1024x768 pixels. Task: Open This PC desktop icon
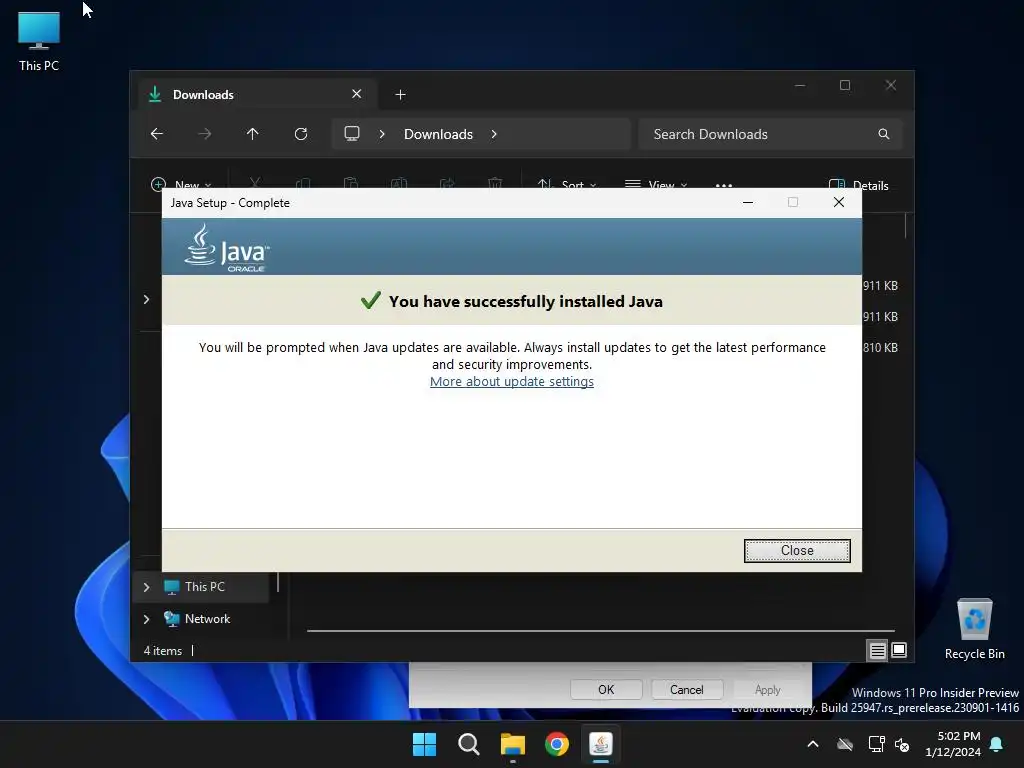point(39,41)
